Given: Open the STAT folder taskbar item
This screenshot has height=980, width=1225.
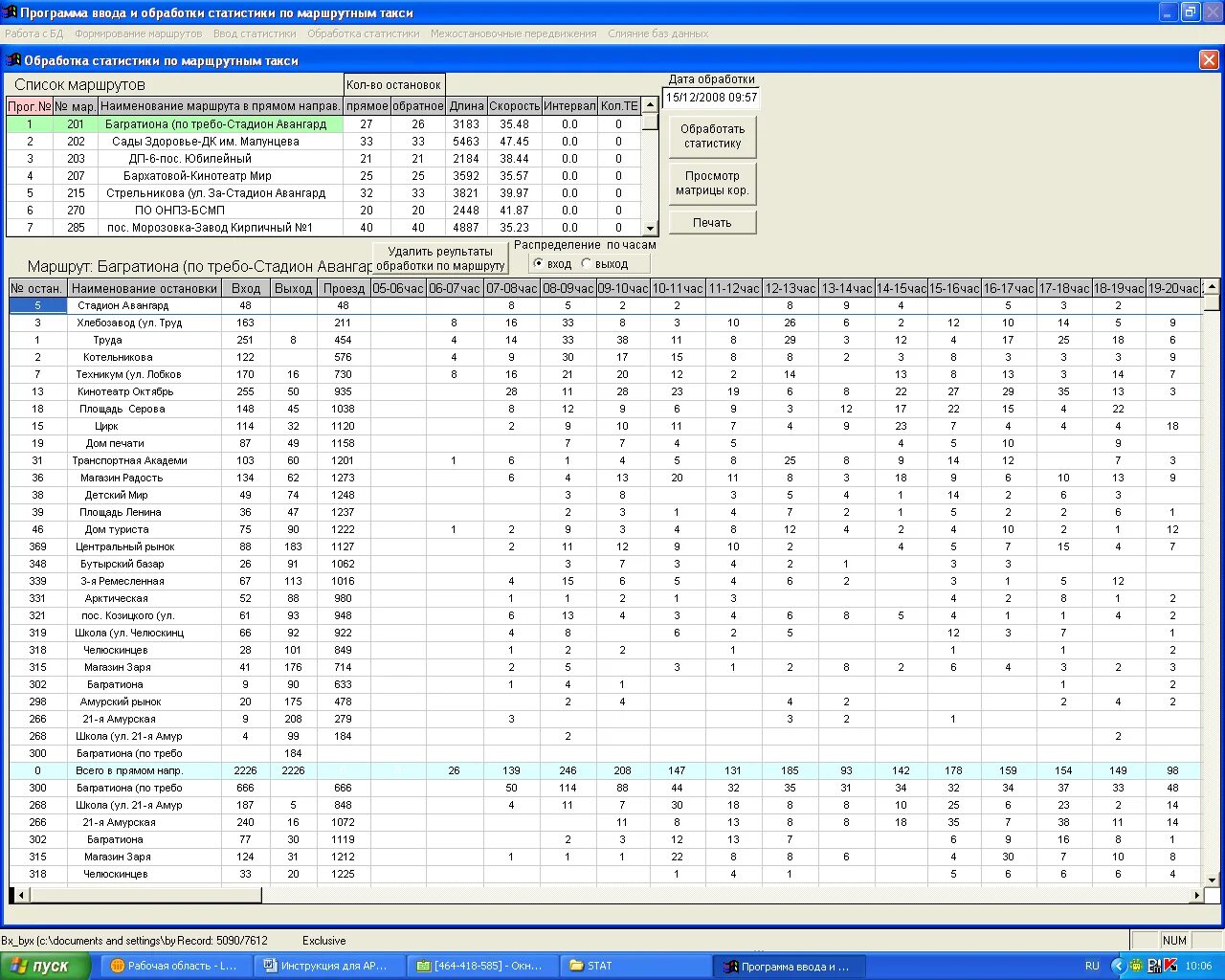Looking at the screenshot, I should tap(636, 966).
